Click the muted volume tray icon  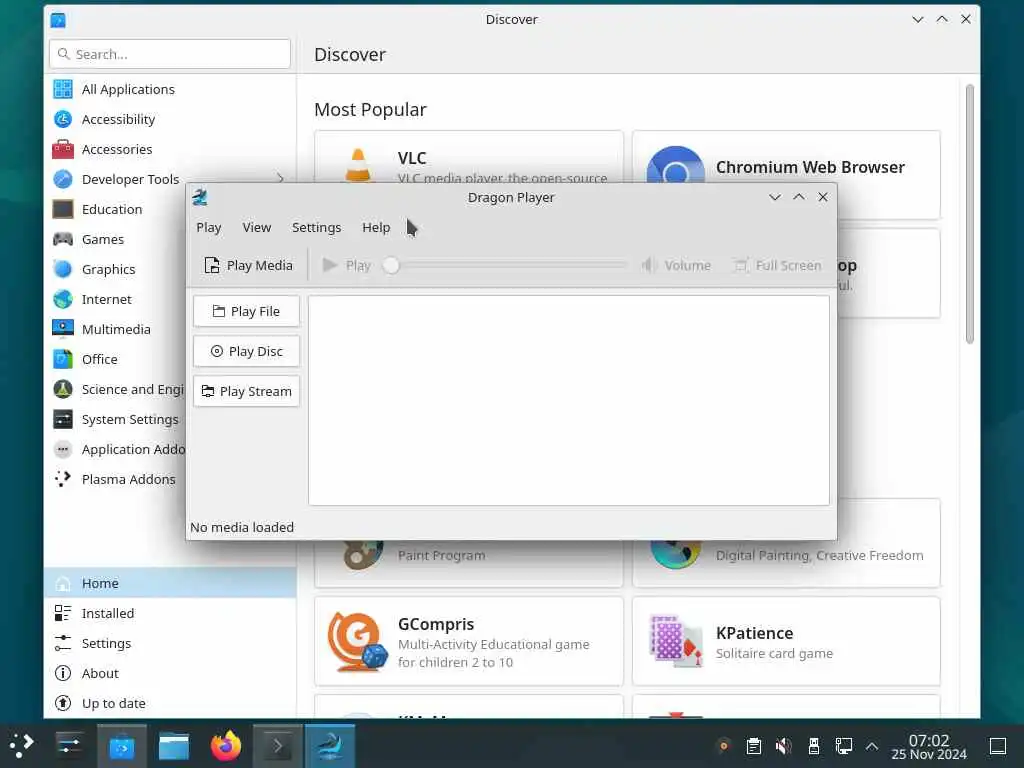(784, 745)
